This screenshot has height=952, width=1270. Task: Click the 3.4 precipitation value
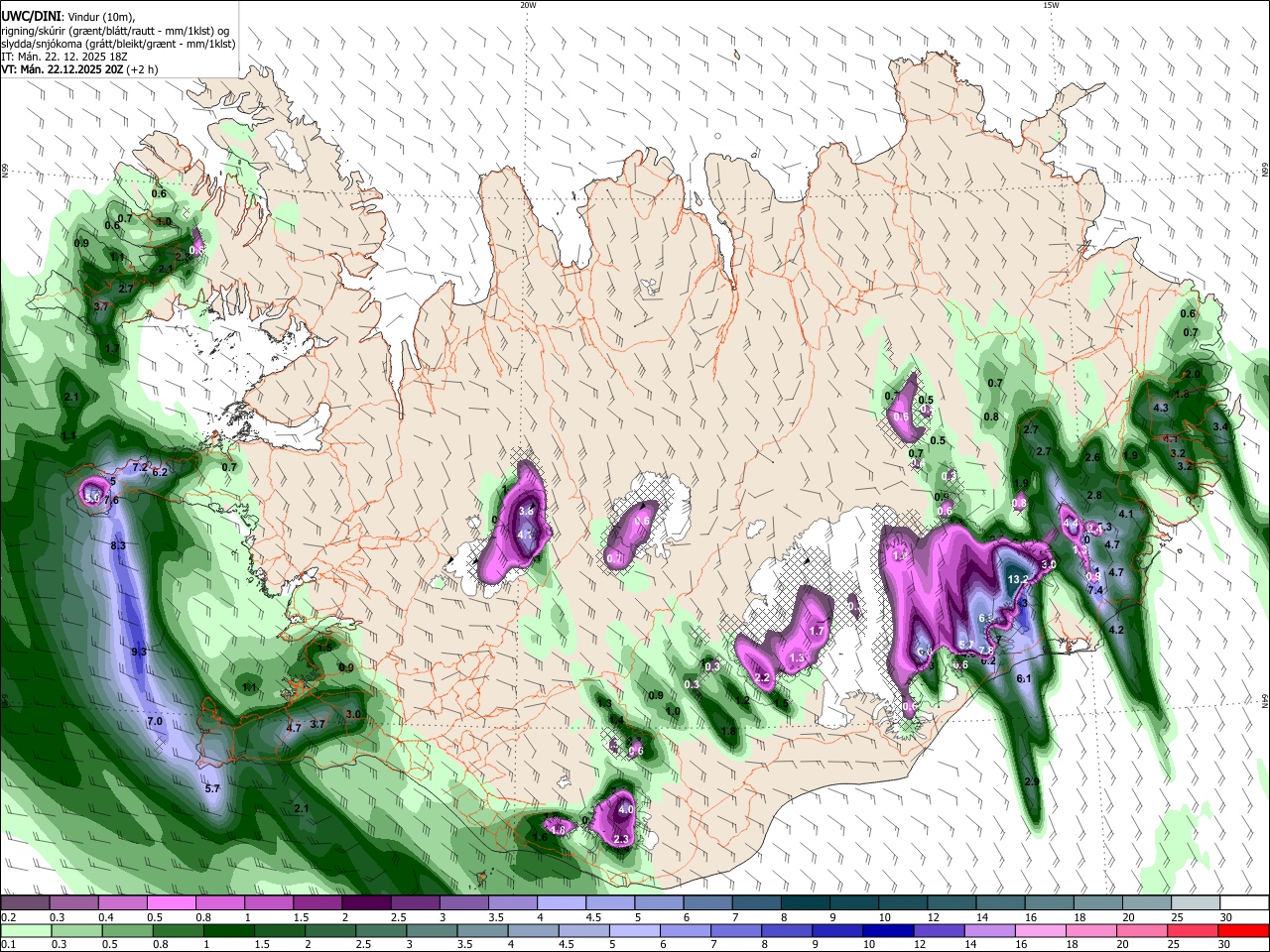point(1220,426)
